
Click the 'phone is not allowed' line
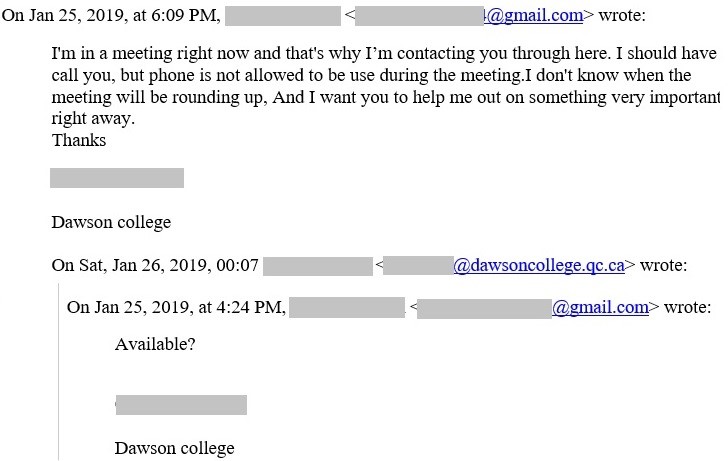click(x=371, y=75)
